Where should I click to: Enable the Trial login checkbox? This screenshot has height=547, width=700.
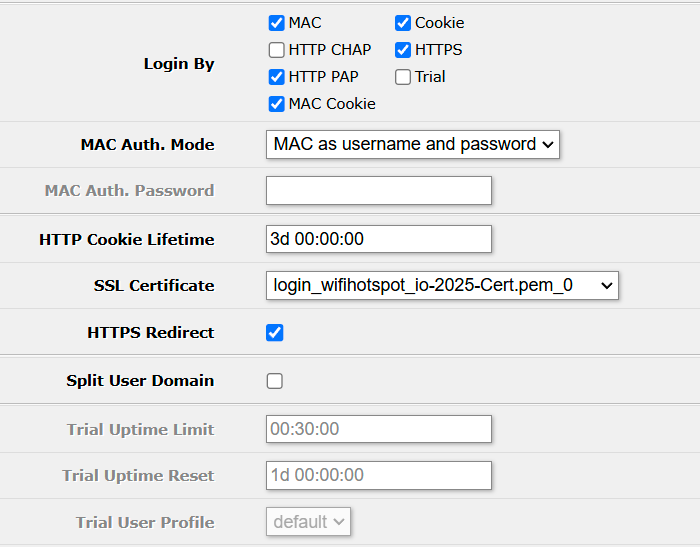403,77
